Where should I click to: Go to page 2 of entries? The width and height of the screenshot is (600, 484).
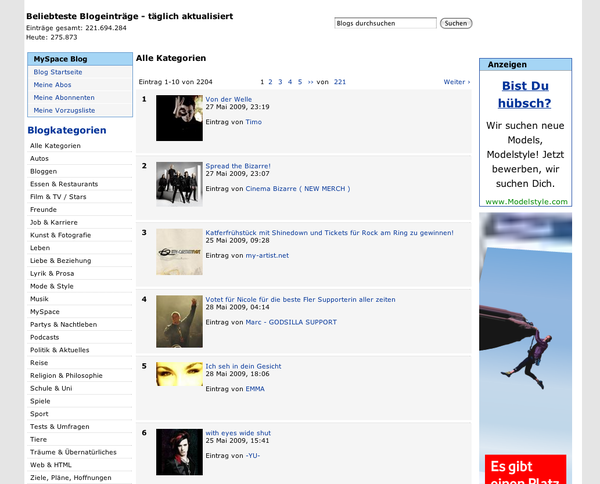pos(270,82)
